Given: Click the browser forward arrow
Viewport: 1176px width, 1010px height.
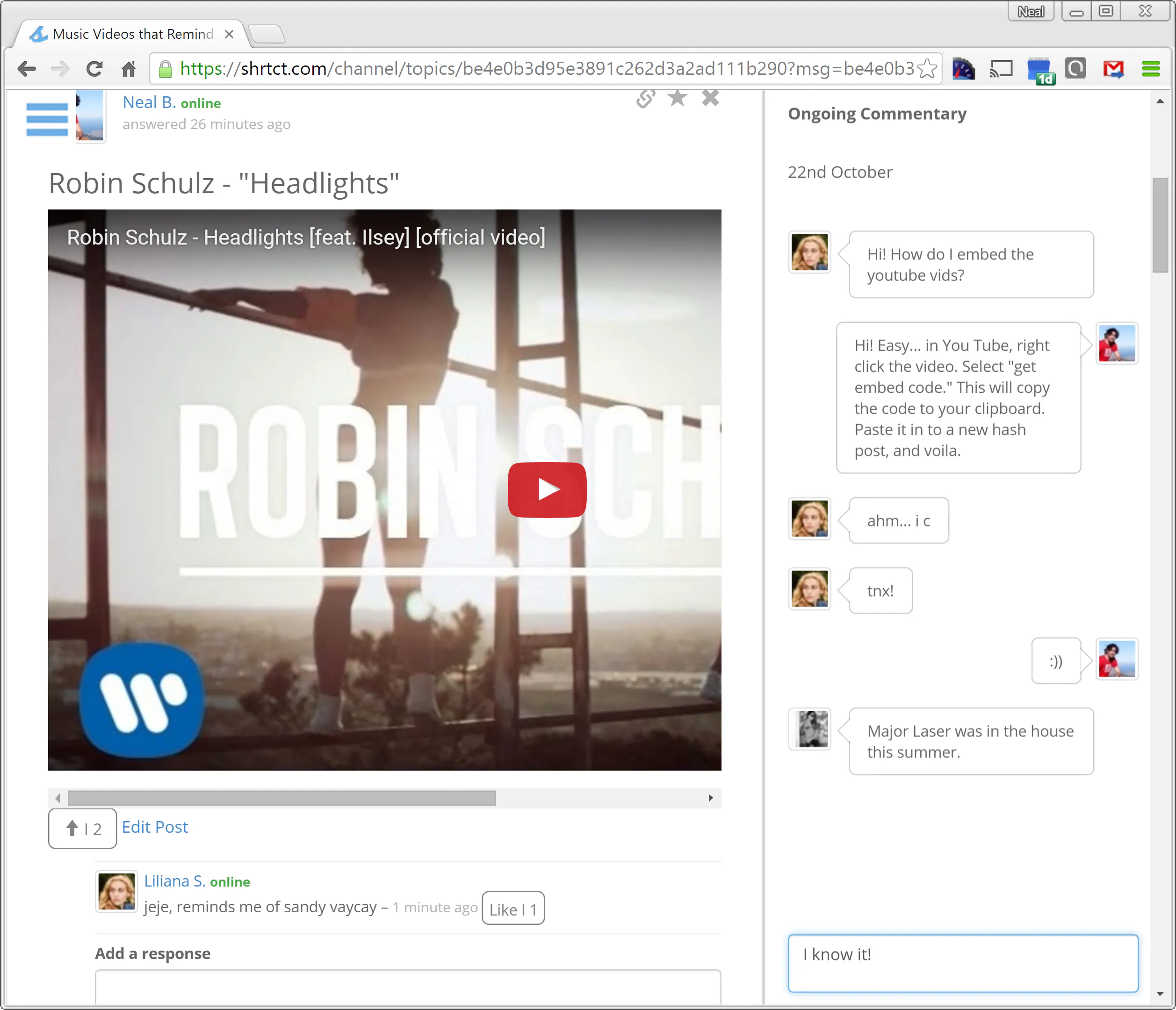Looking at the screenshot, I should coord(60,69).
